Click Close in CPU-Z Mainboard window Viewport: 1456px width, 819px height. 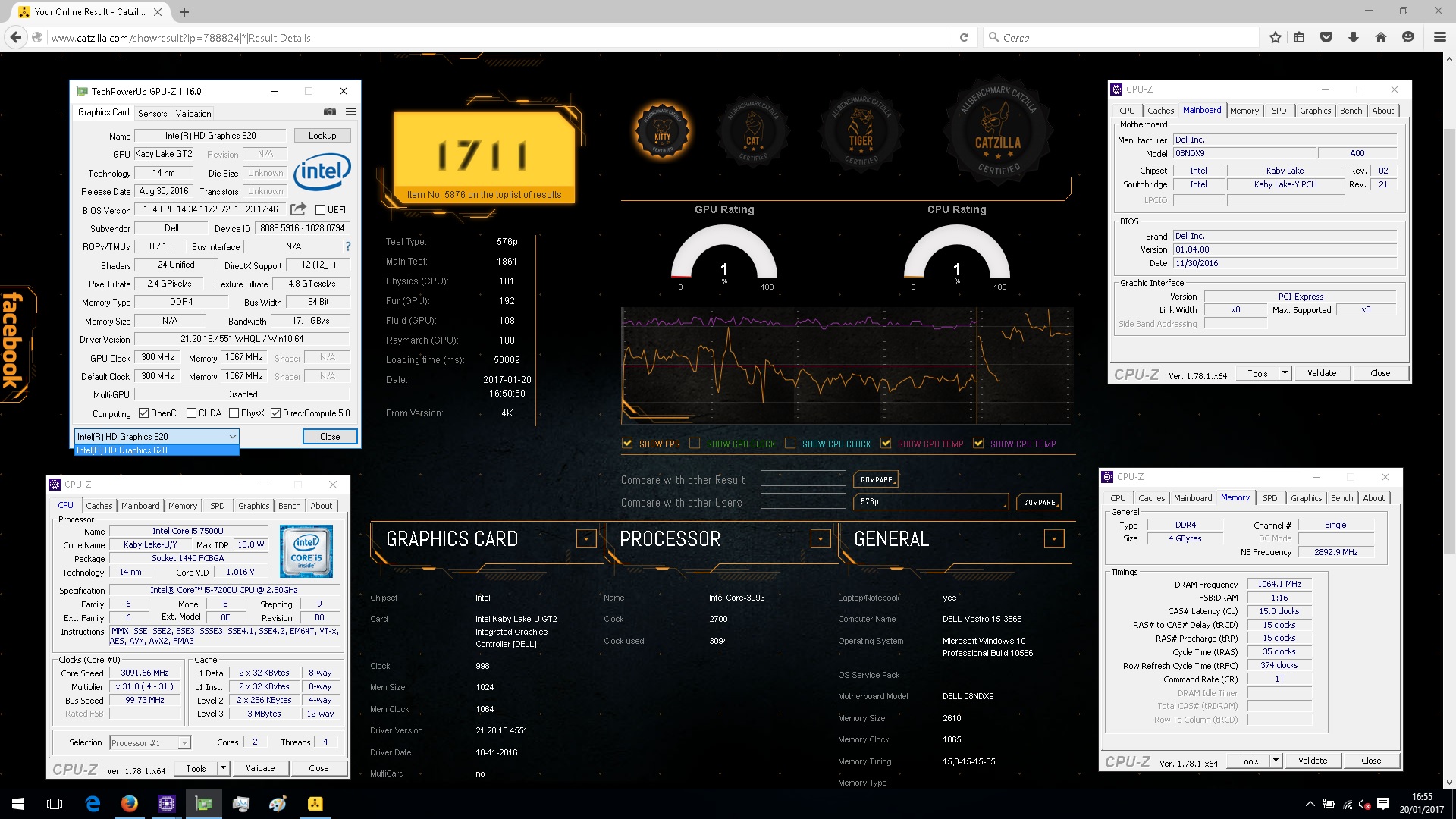tap(1380, 373)
